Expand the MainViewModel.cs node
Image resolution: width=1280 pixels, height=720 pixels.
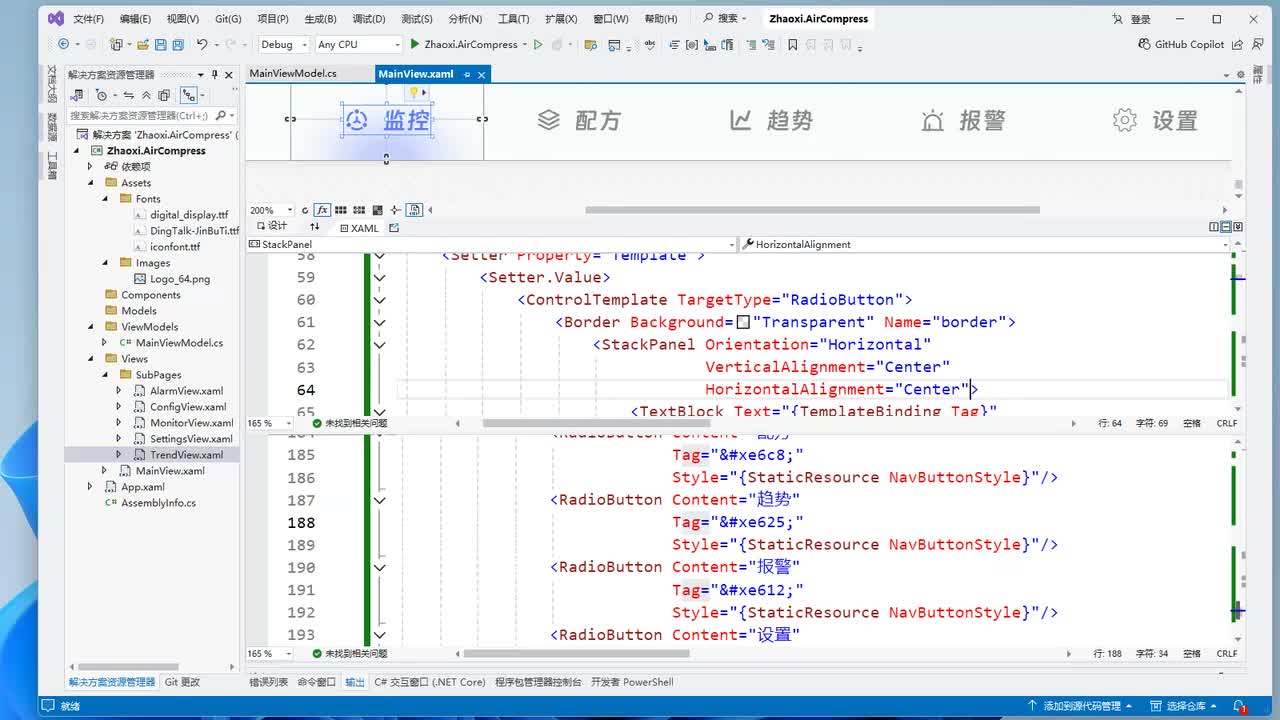[105, 343]
